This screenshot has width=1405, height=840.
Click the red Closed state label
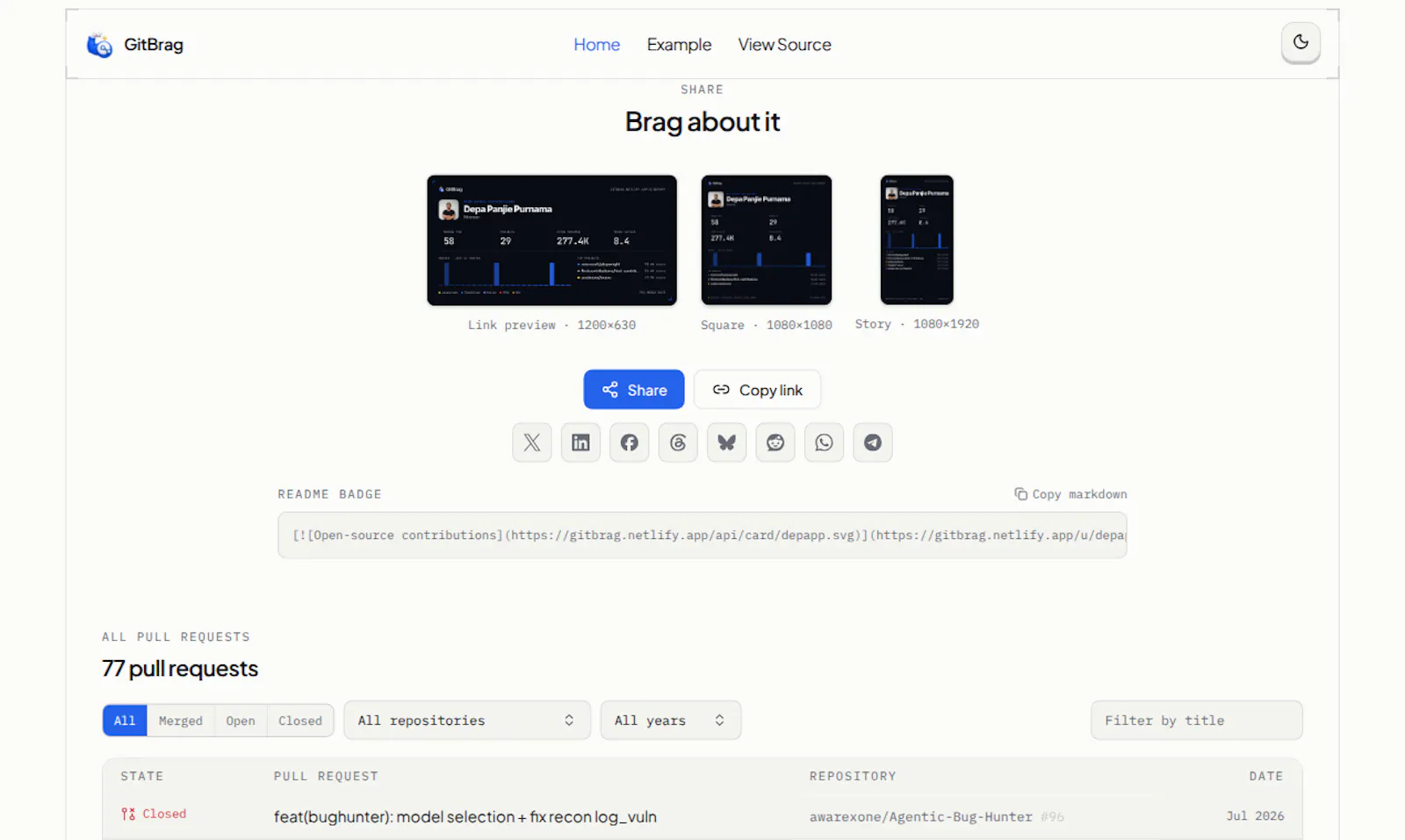coord(154,814)
